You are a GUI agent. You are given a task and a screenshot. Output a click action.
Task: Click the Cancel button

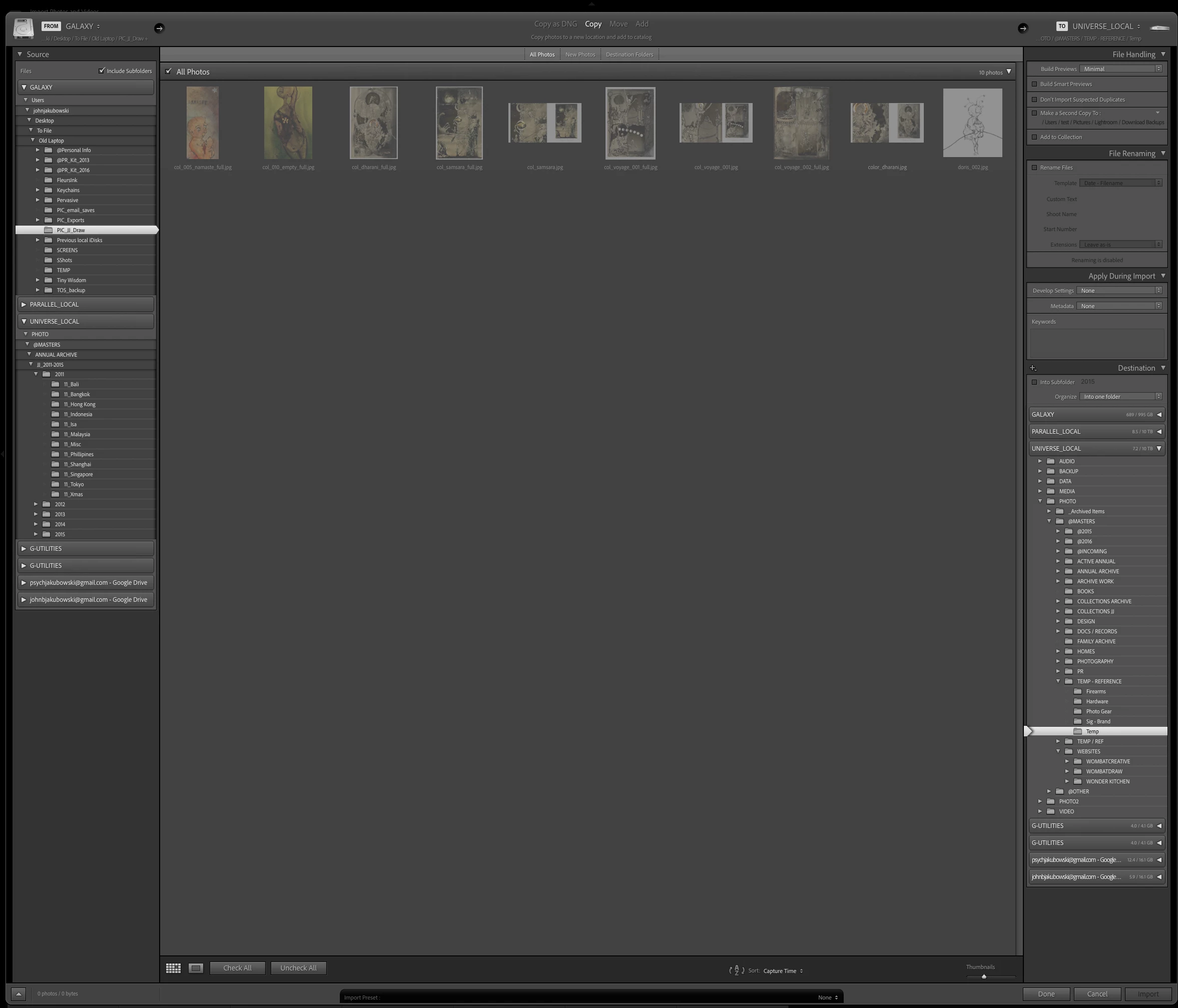pos(1097,994)
